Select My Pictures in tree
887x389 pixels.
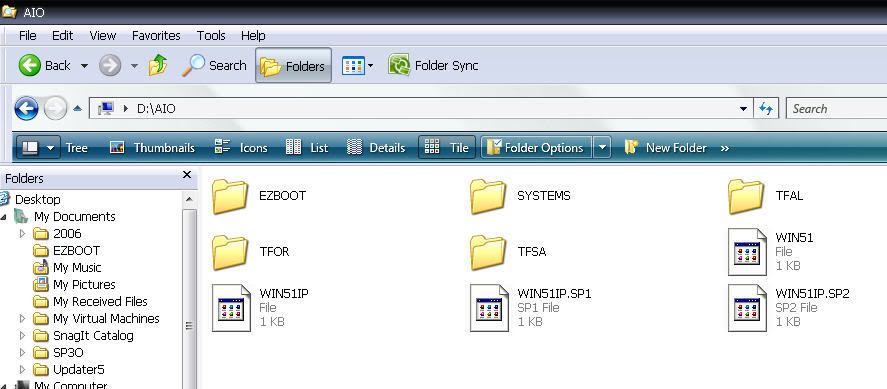tap(84, 284)
